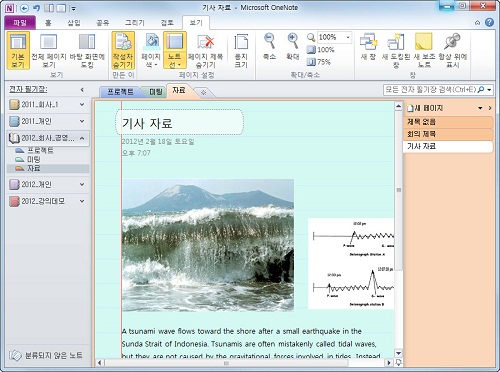Click the zoom 100% value field

pos(331,37)
